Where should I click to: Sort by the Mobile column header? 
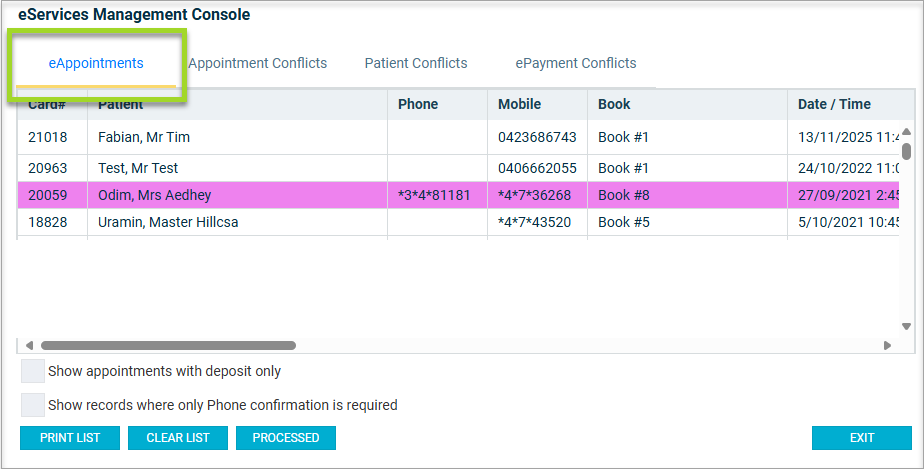[x=520, y=104]
